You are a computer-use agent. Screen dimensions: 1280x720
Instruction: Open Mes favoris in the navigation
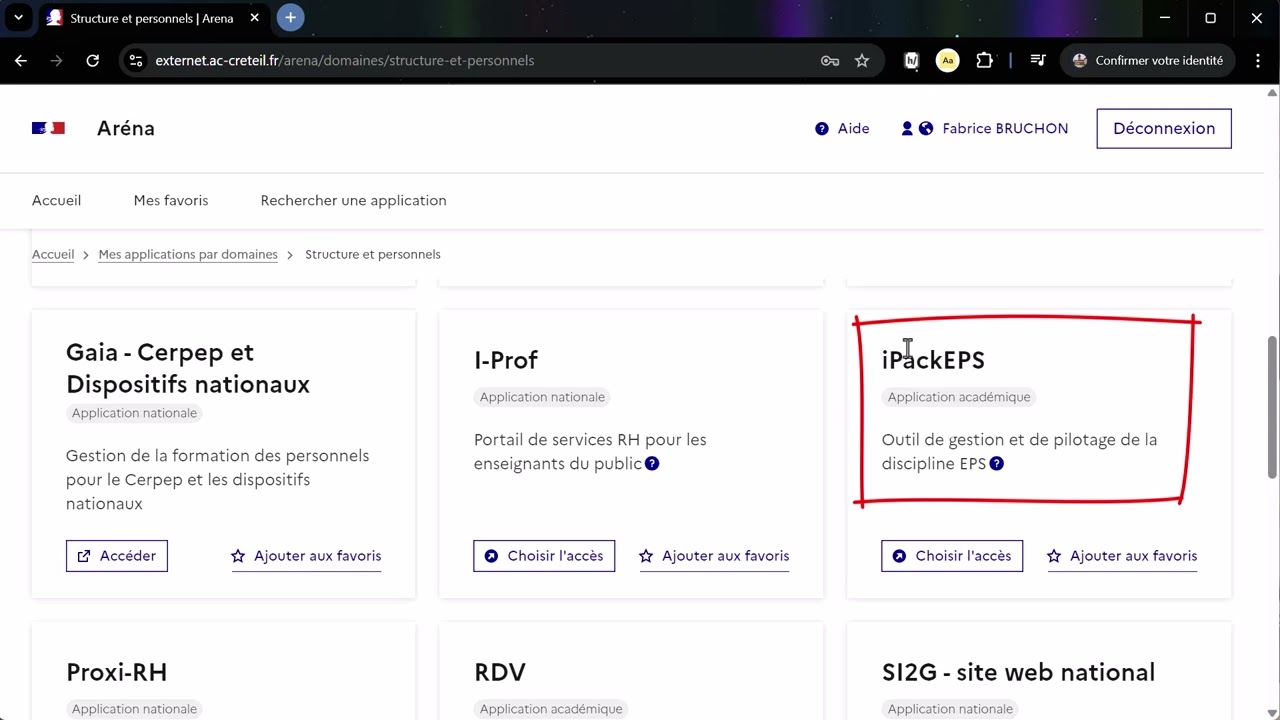(171, 200)
